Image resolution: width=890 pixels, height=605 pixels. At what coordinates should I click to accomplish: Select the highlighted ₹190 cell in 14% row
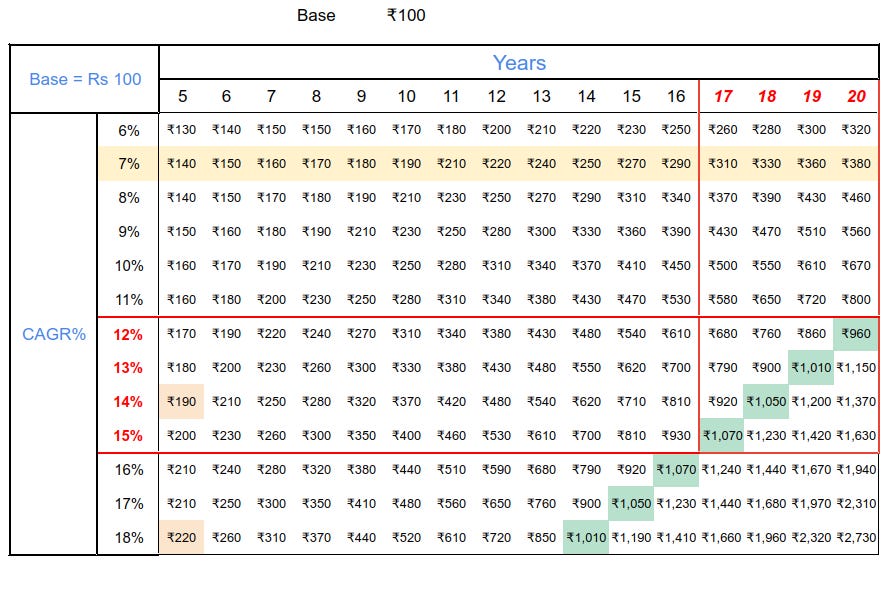[181, 401]
